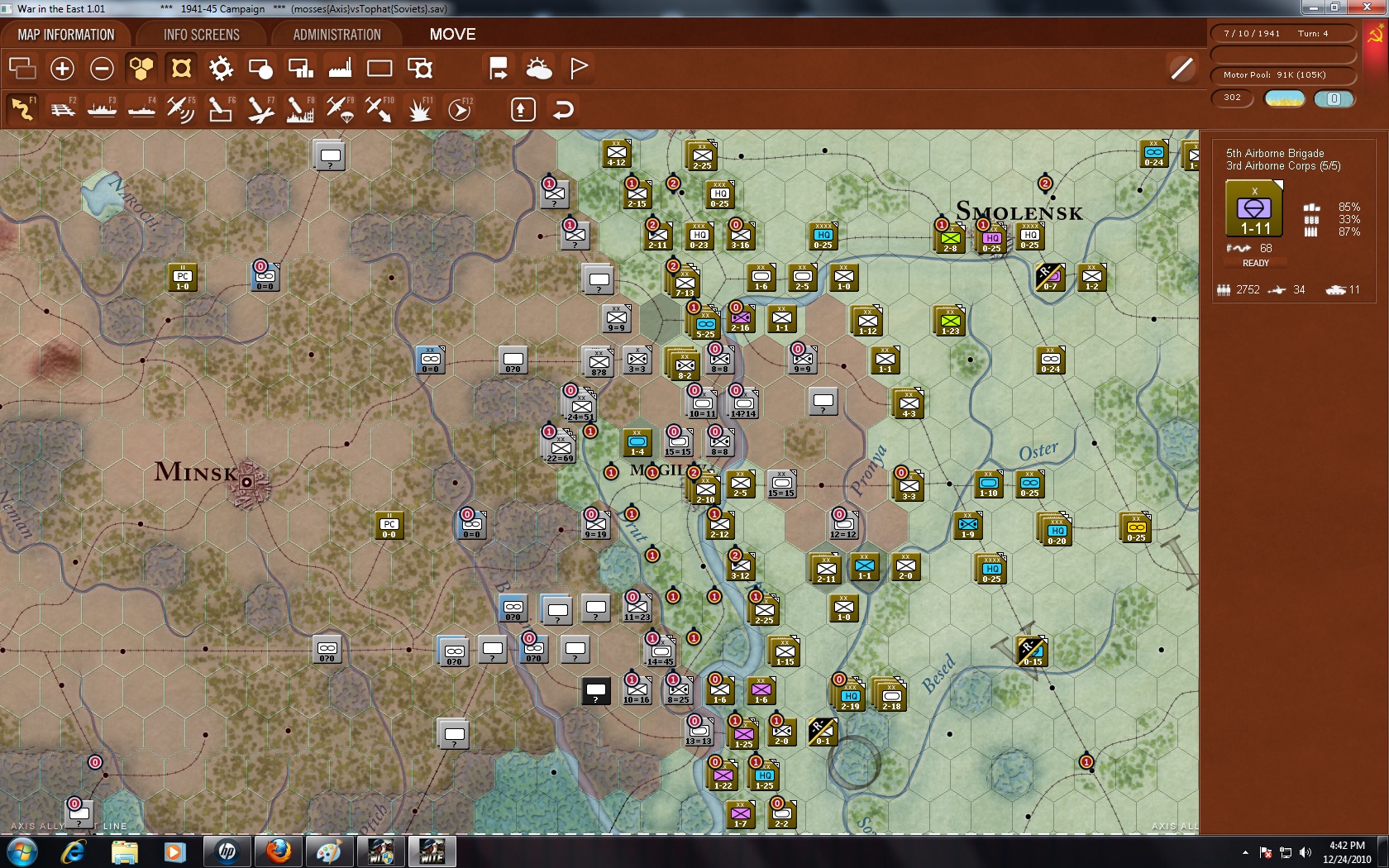
Task: Open the 5th Airborne Brigade unit name
Action: 1275,153
